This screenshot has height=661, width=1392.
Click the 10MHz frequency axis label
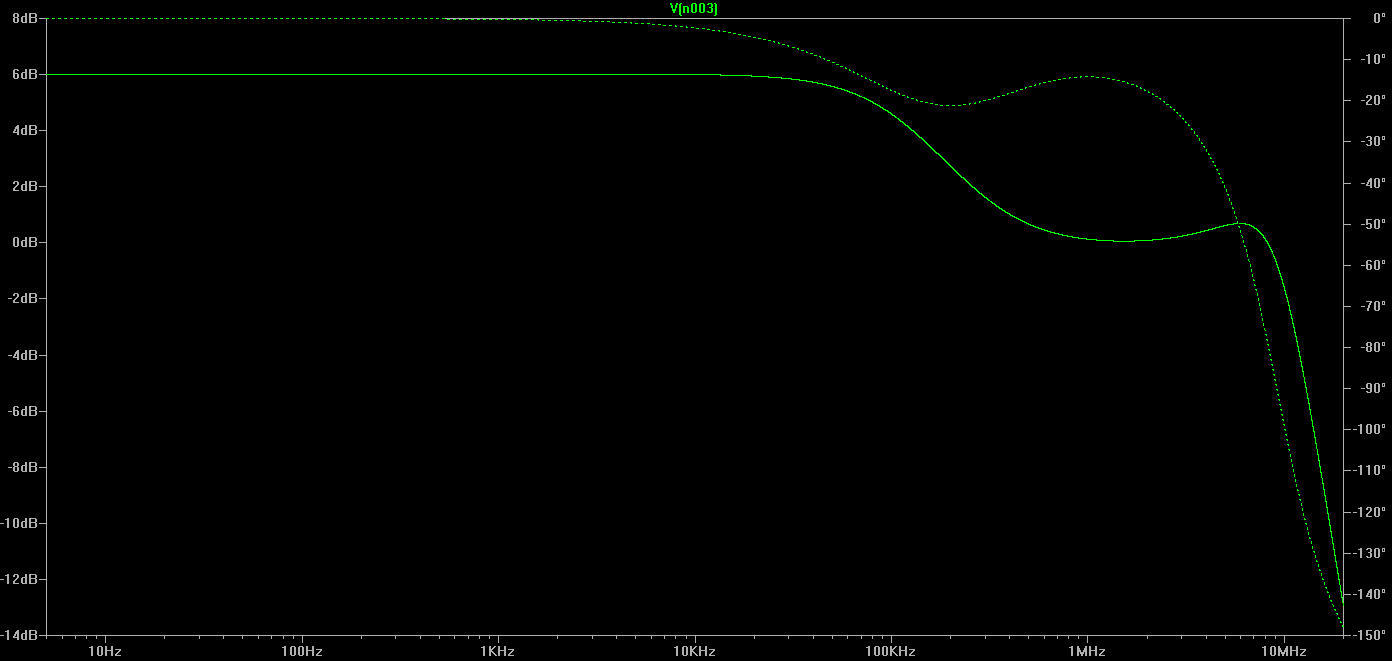tap(1283, 651)
